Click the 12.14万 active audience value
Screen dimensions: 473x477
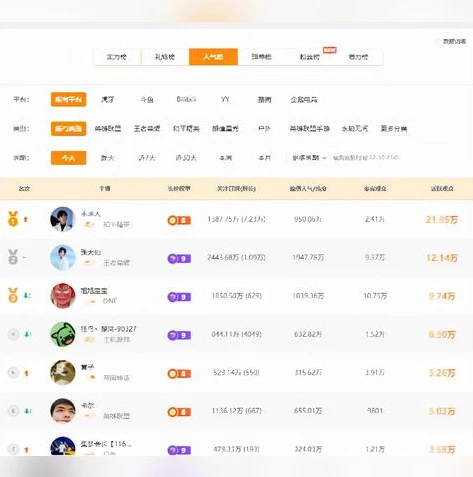point(442,258)
